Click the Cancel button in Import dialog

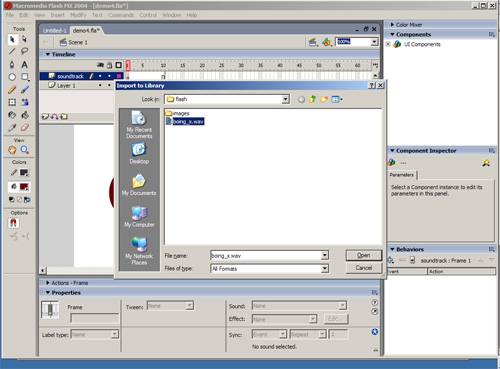[x=364, y=268]
